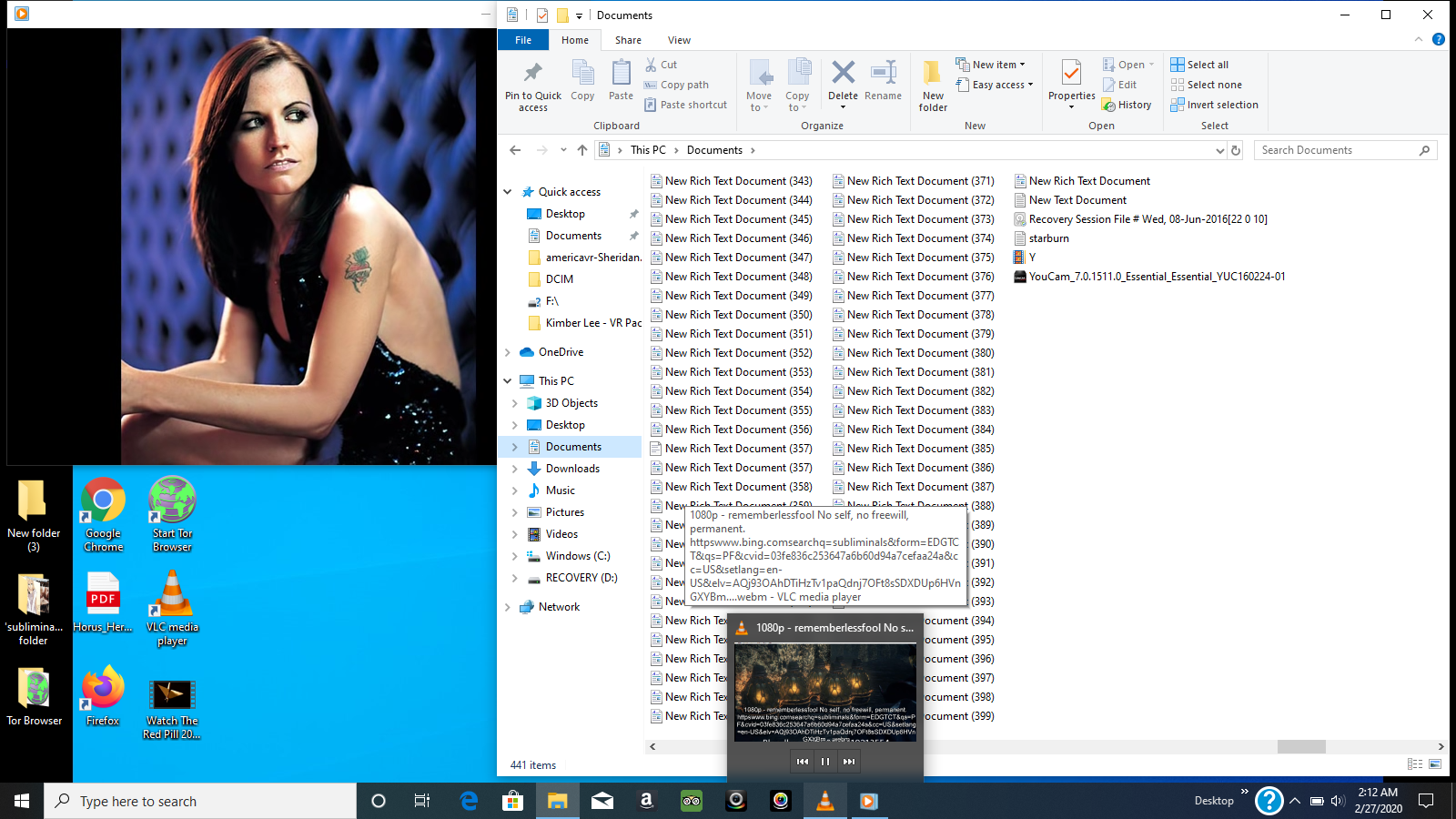Click History in Open group
The image size is (1456, 819).
1127,105
